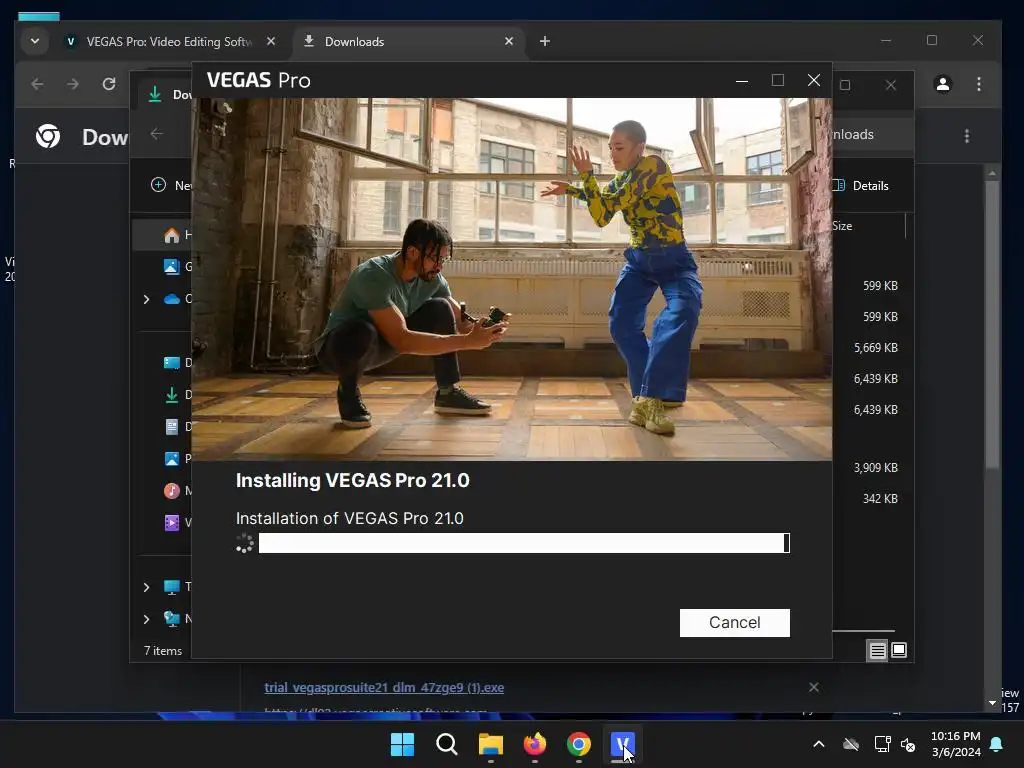Open This PC icon in sidebar
This screenshot has width=1024, height=768.
172,587
